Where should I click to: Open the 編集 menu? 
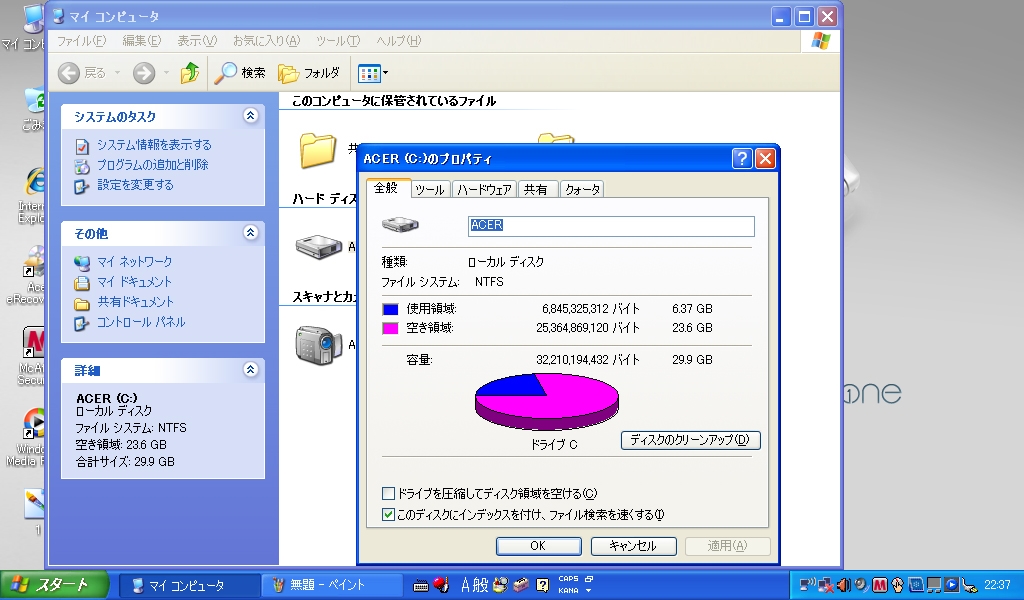point(142,41)
